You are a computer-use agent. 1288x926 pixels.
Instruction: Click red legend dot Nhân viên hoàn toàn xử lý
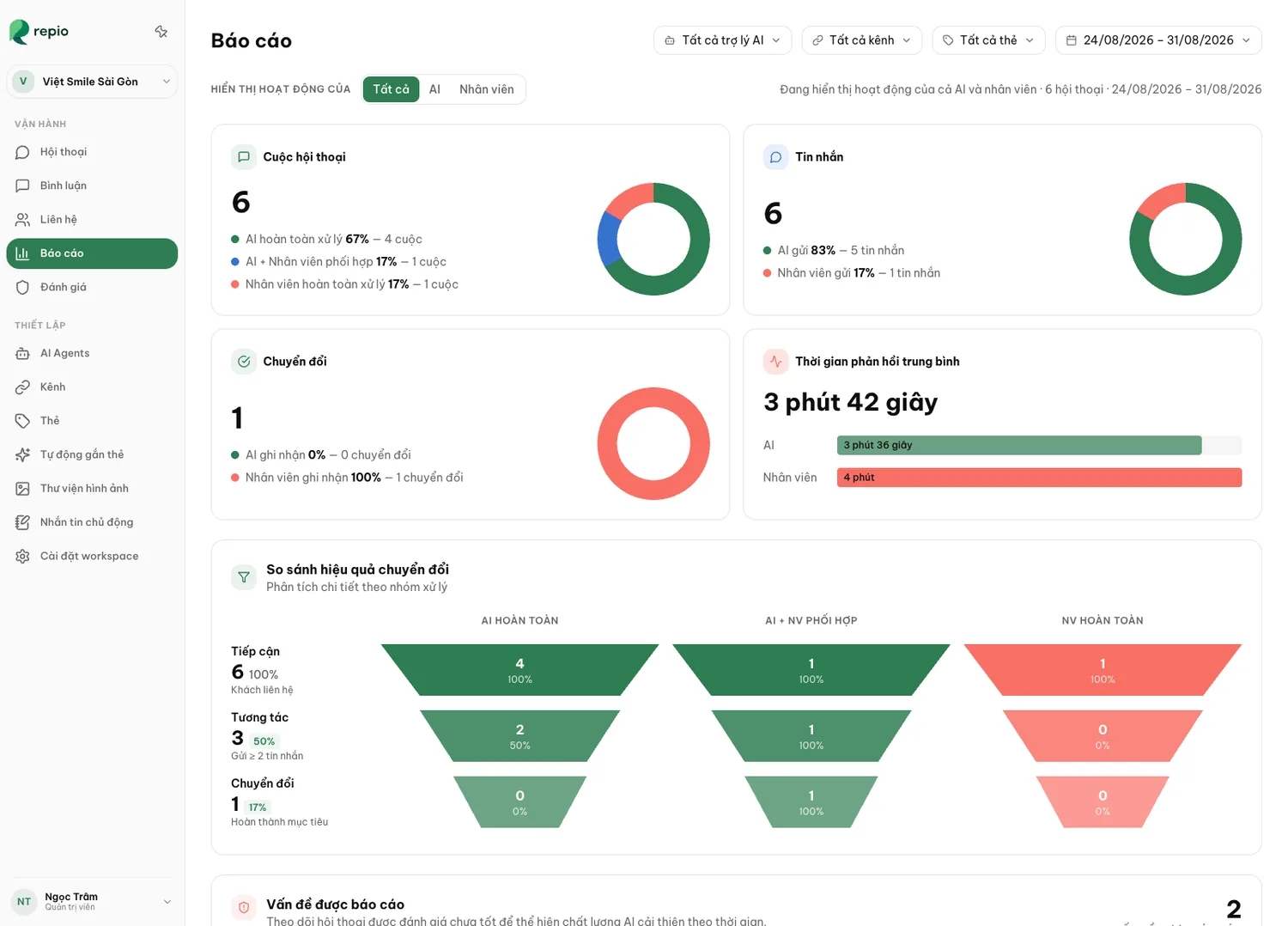(235, 284)
